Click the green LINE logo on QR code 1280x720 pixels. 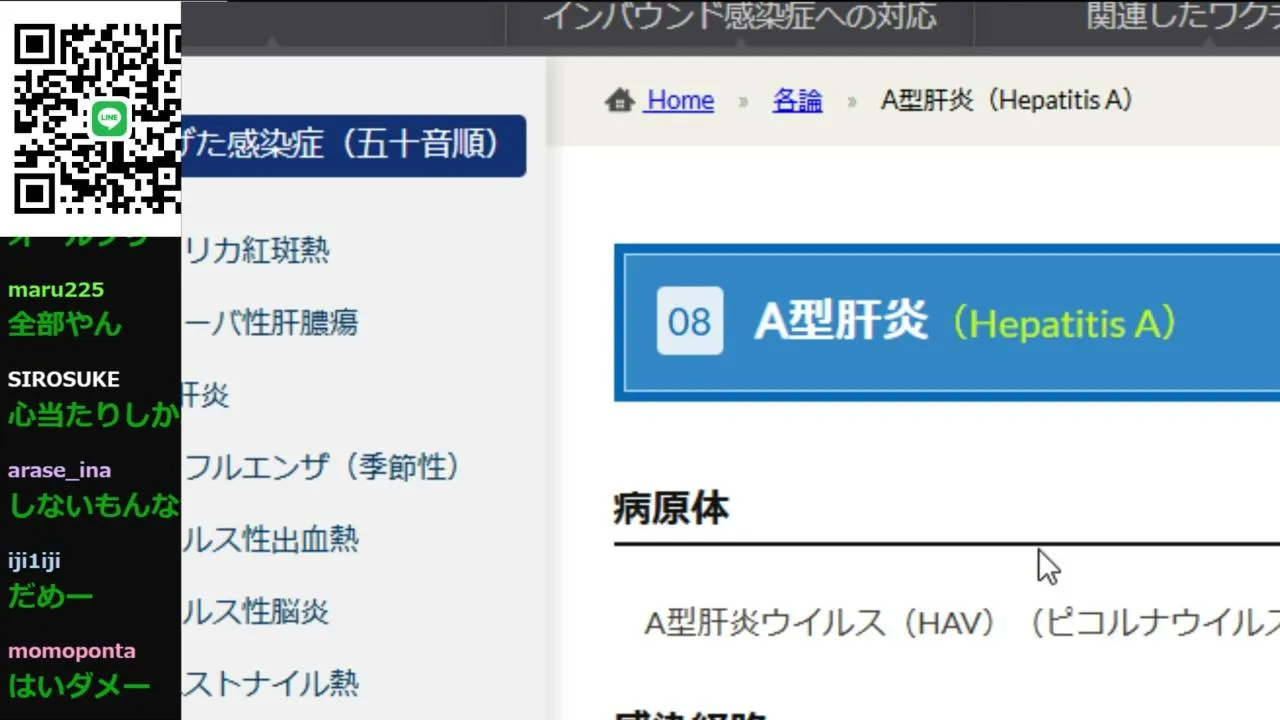pos(109,118)
